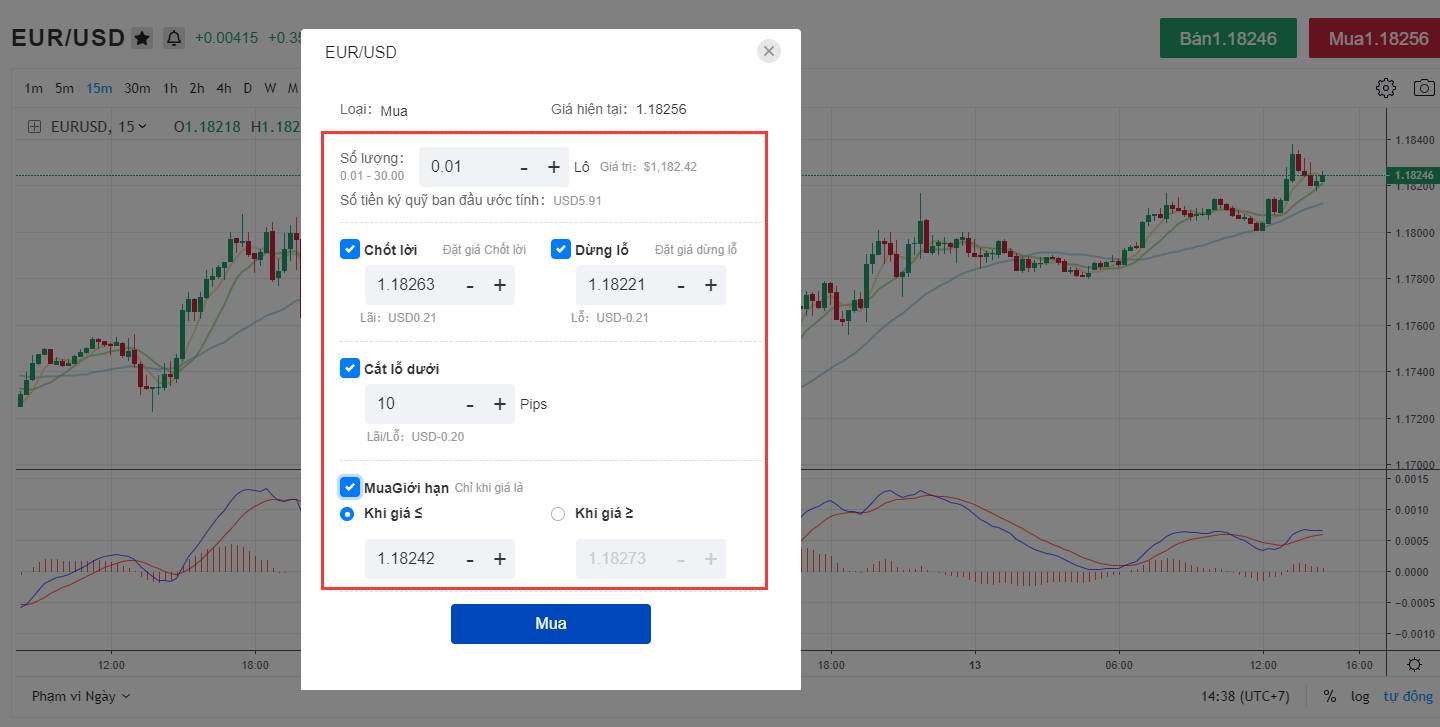The width and height of the screenshot is (1440, 727).
Task: Toggle the Dừng lỗ checkbox
Action: click(561, 250)
